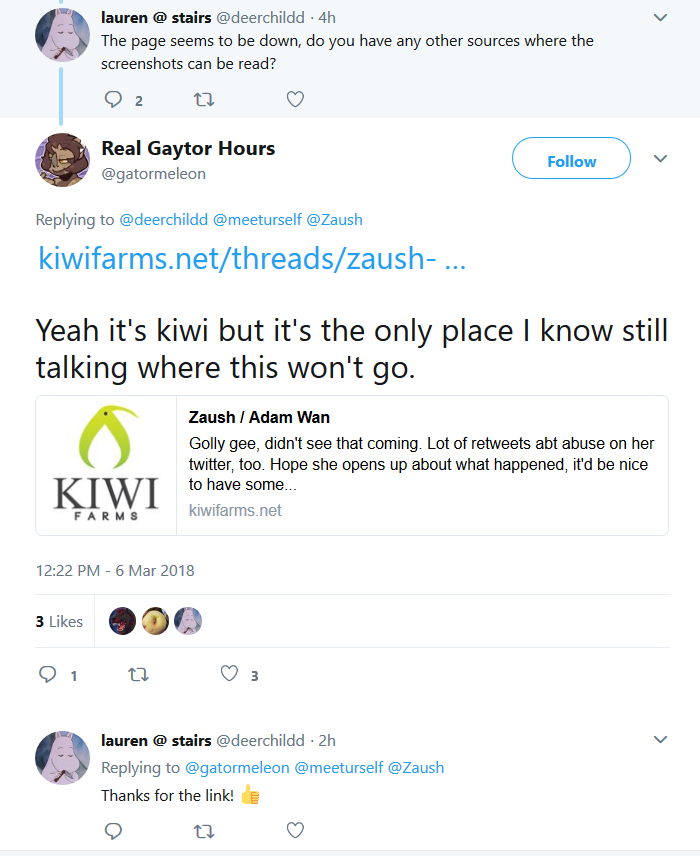Viewport: 700px width, 856px height.
Task: Expand options chevron on lauren's bottom reply
Action: click(660, 739)
